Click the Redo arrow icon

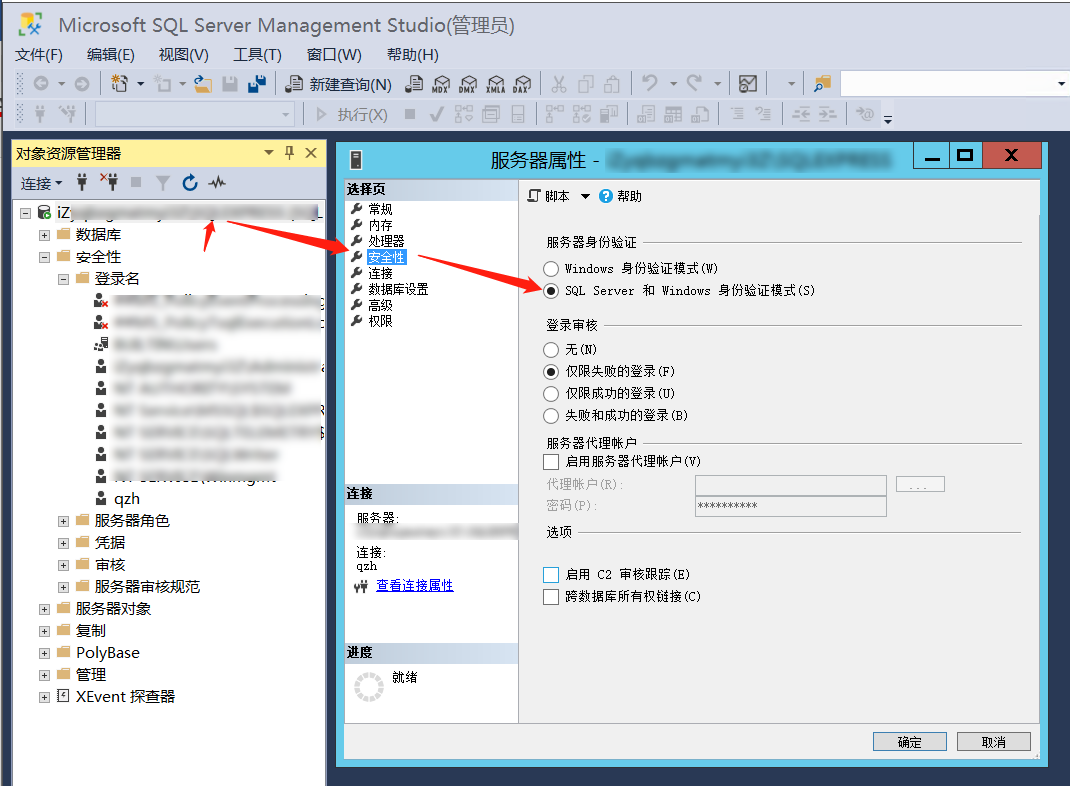694,83
